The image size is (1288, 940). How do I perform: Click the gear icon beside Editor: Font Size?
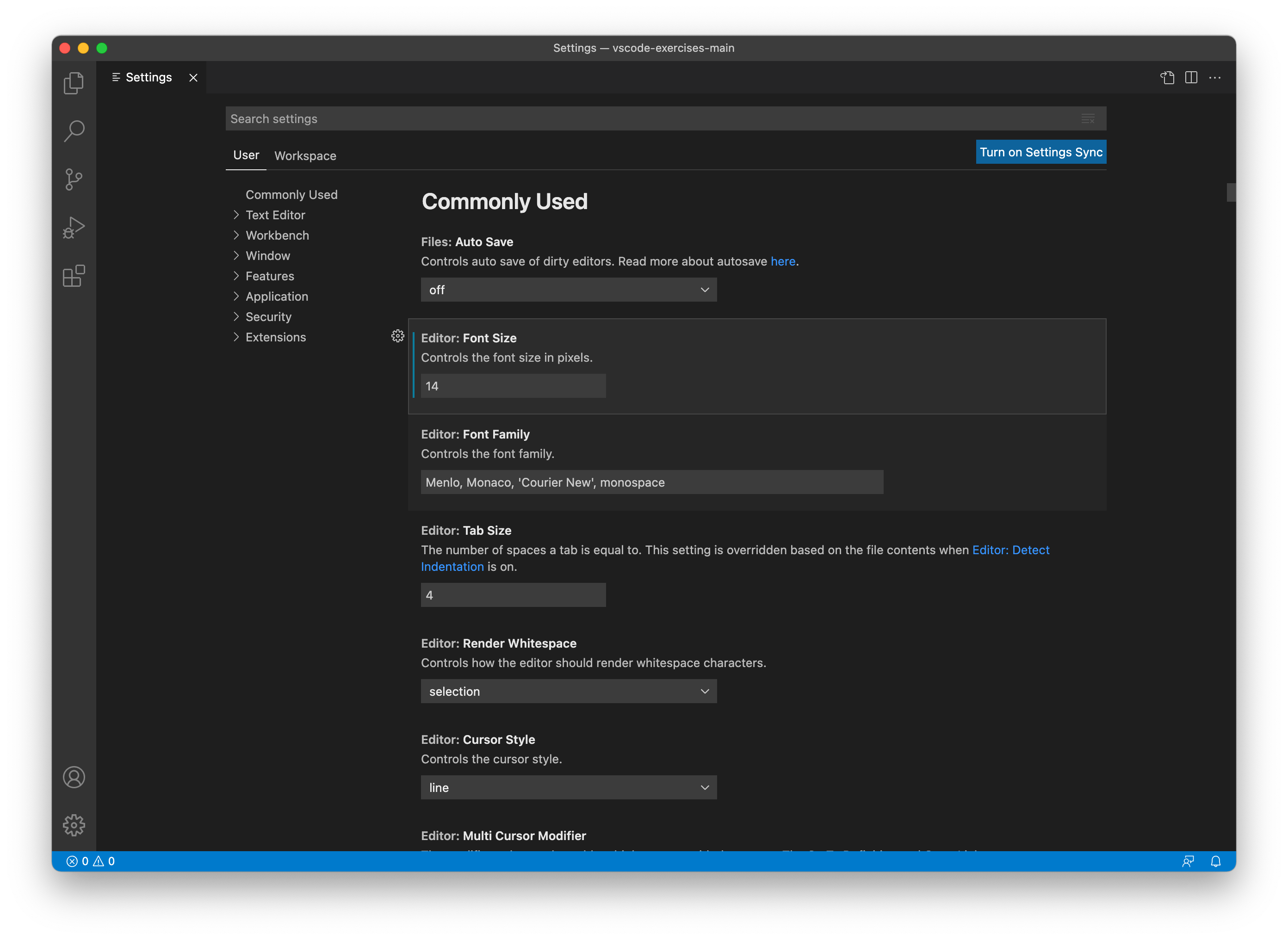tap(397, 336)
